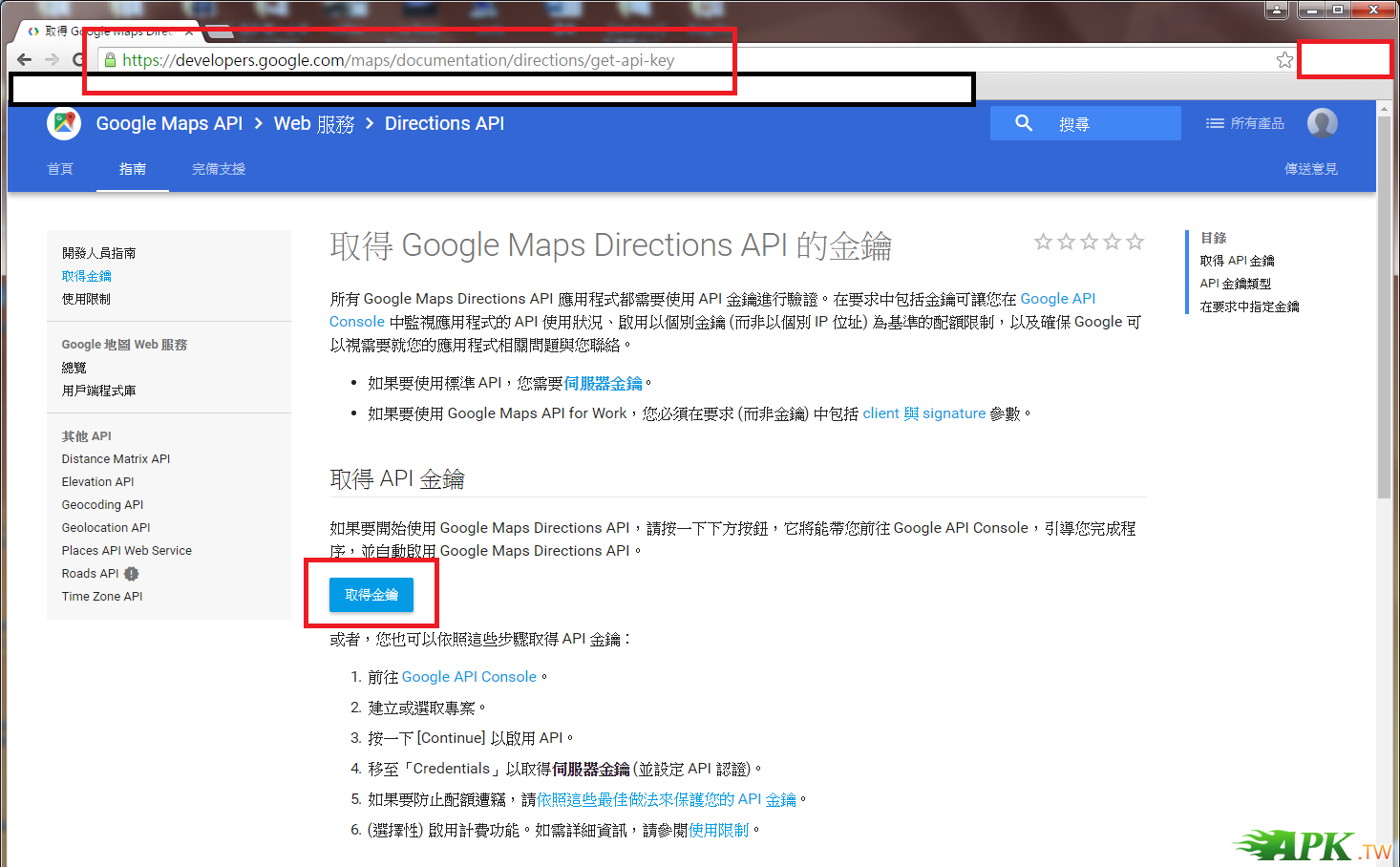
Task: Jump to 在要求中指定金鑰 in 目錄
Action: coord(1250,307)
